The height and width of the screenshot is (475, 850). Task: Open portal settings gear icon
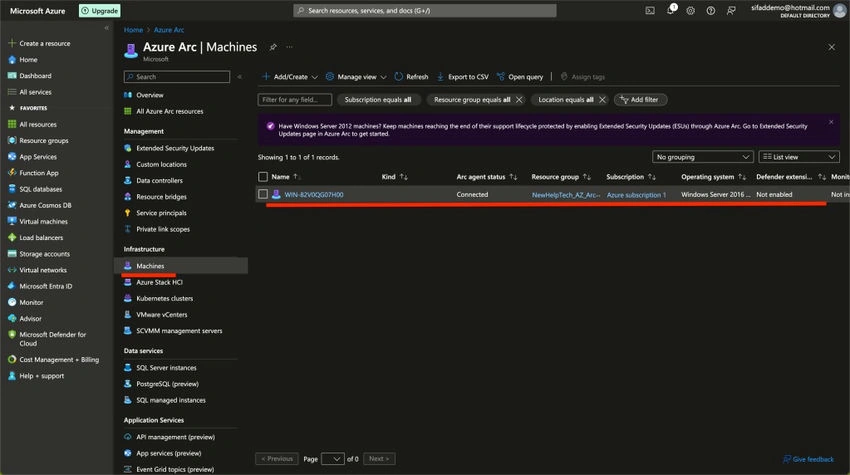point(690,10)
